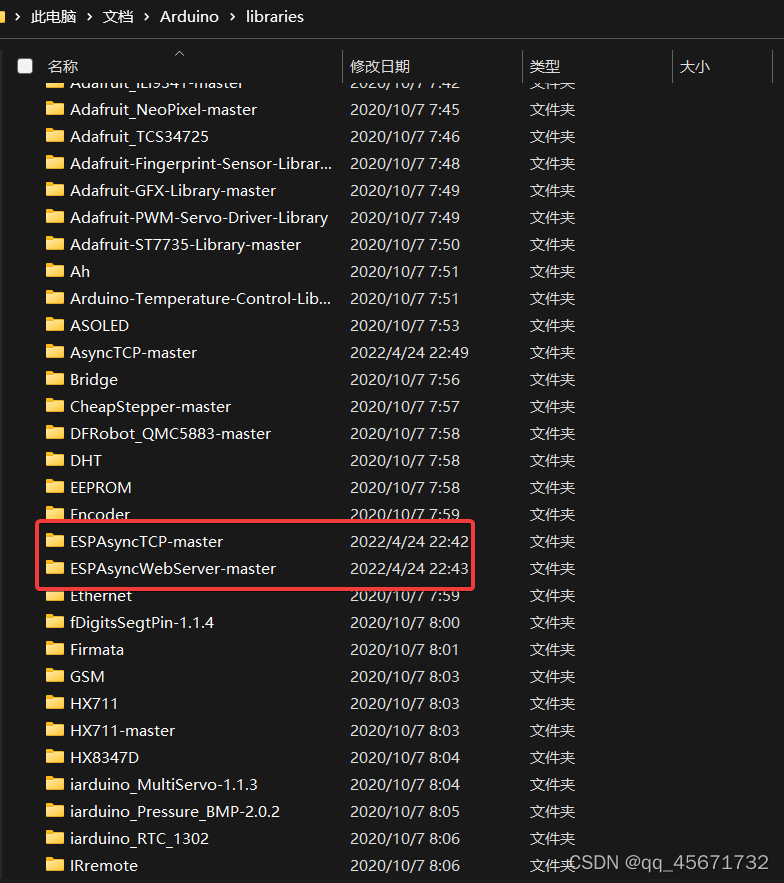
Task: Click the folder icon of IRremote
Action: point(55,864)
